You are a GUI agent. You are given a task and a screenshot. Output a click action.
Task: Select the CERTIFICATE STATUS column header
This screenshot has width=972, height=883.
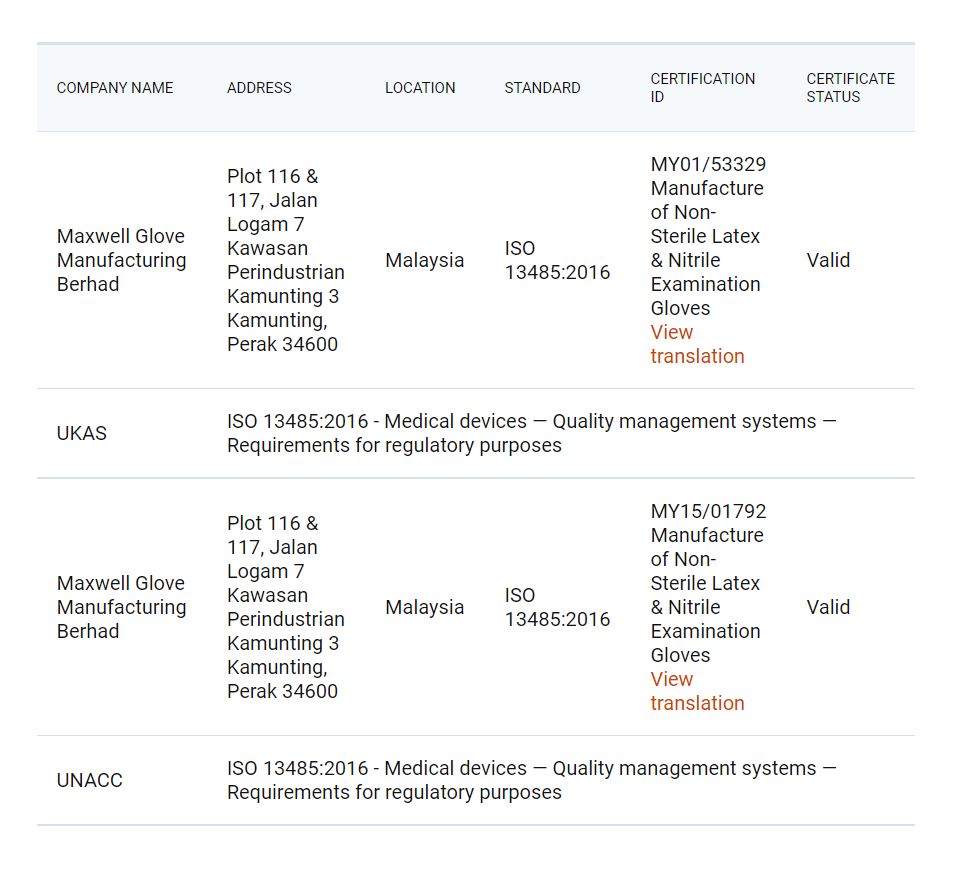tap(850, 88)
